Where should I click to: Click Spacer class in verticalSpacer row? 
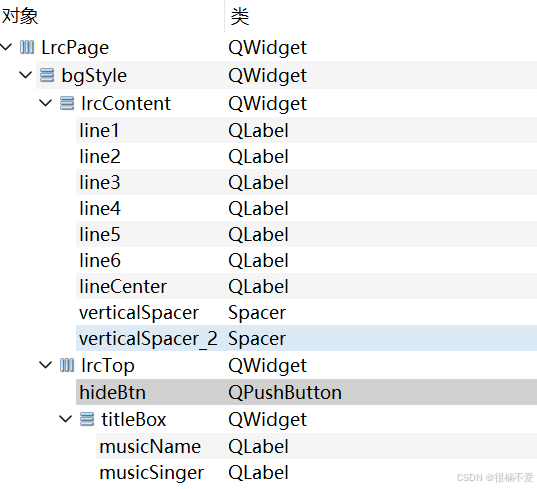257,313
